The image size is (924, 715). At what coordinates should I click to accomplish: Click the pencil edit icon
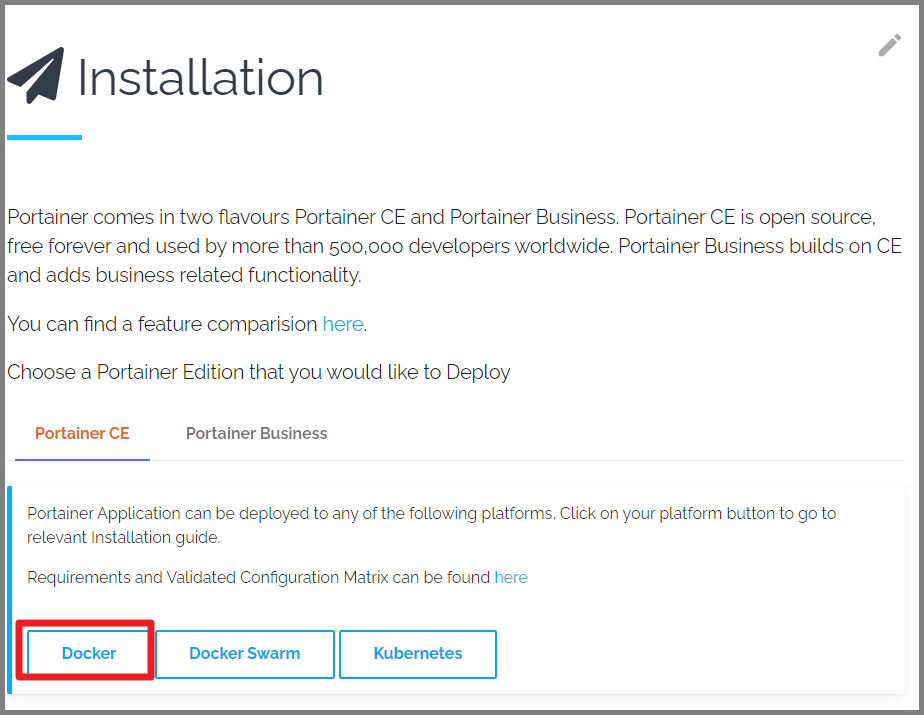point(889,45)
